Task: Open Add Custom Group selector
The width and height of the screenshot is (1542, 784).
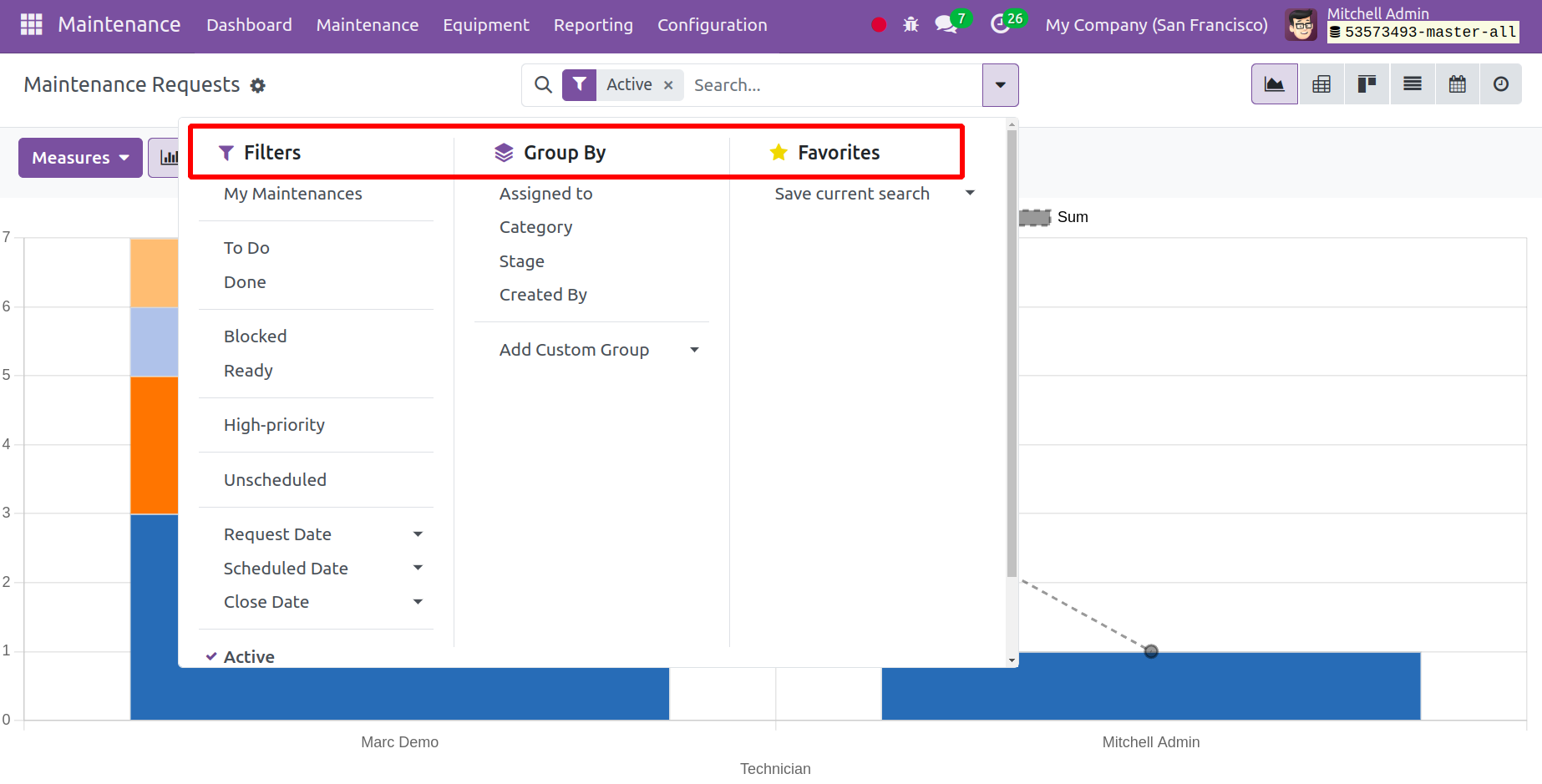Action: pyautogui.click(x=598, y=350)
